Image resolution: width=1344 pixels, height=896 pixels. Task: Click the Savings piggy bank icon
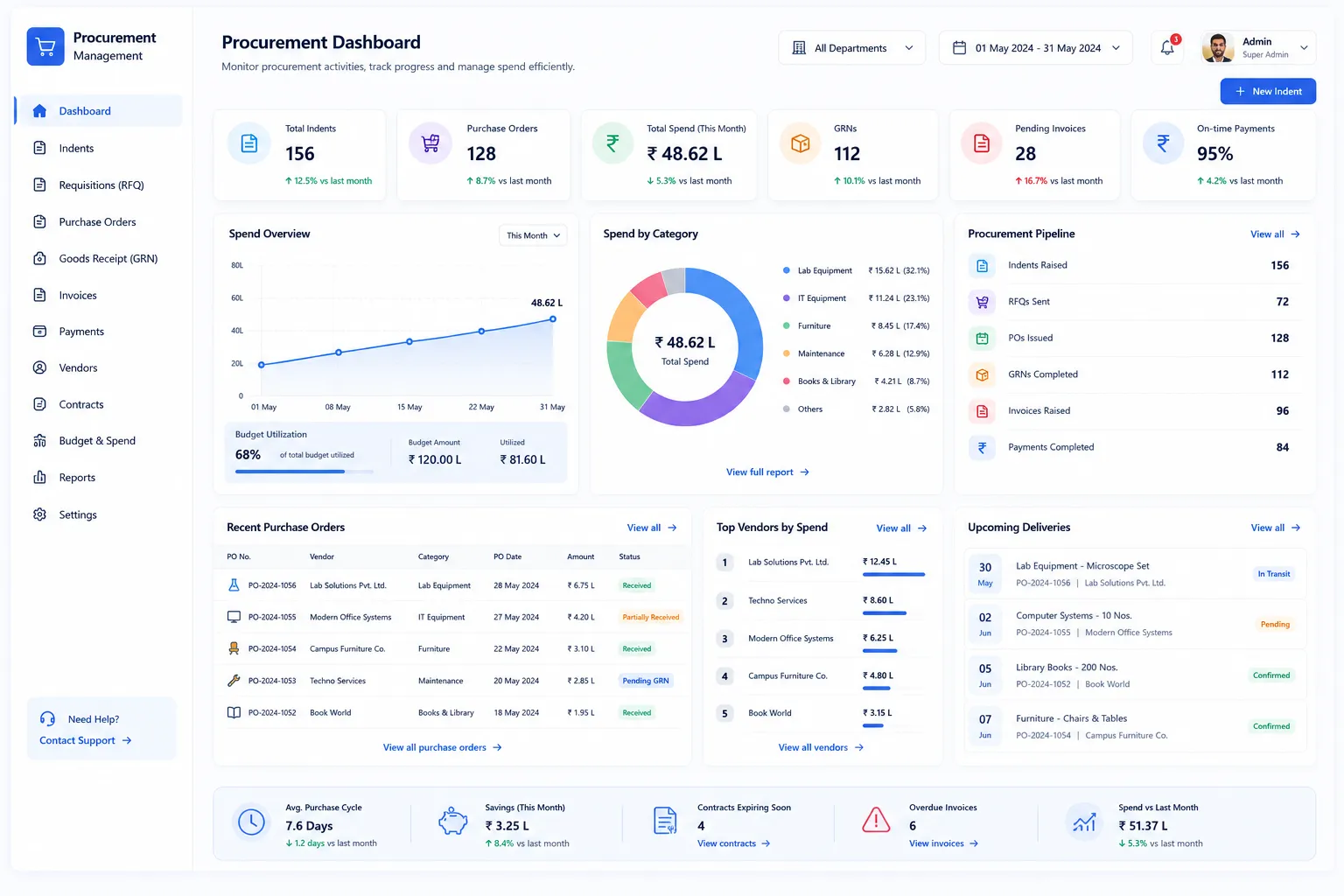[x=452, y=821]
